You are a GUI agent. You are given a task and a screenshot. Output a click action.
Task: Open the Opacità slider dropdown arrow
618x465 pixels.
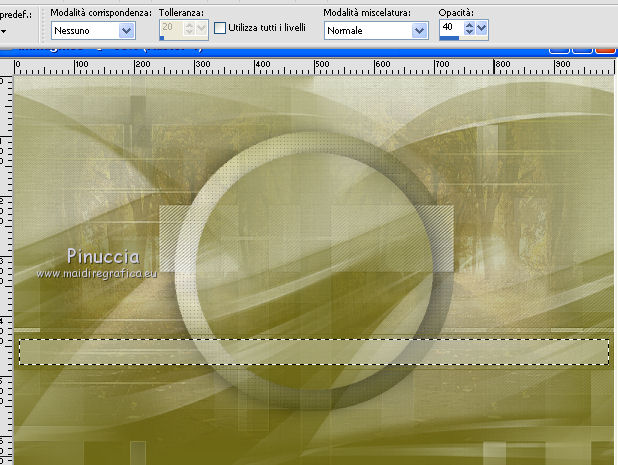482,28
